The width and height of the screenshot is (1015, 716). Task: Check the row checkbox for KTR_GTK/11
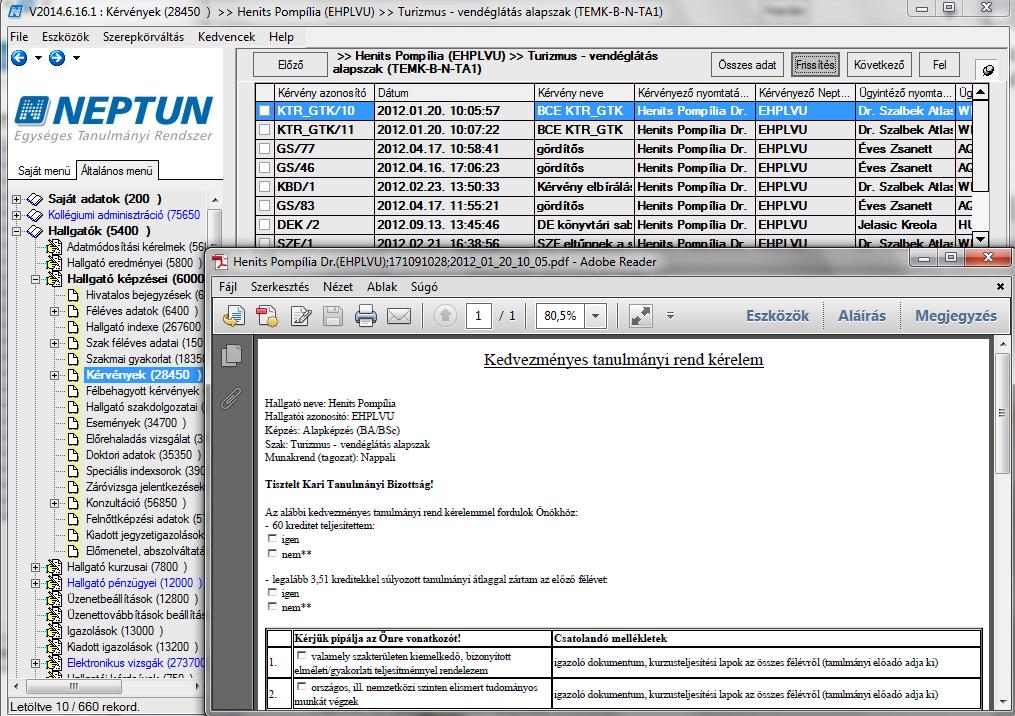pos(264,129)
